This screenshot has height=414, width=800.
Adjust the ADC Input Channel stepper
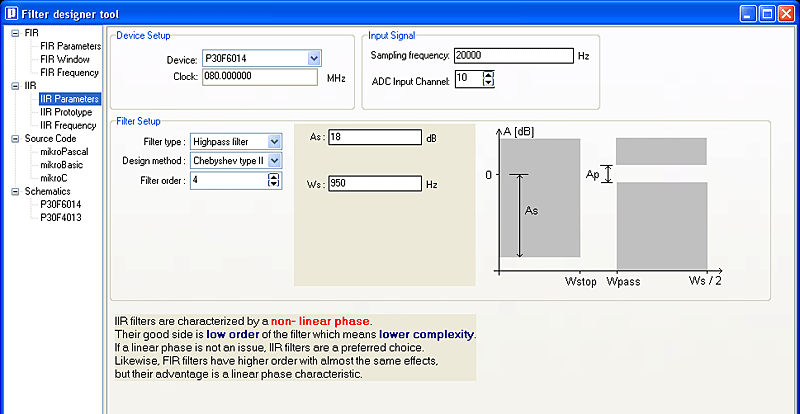pos(488,77)
